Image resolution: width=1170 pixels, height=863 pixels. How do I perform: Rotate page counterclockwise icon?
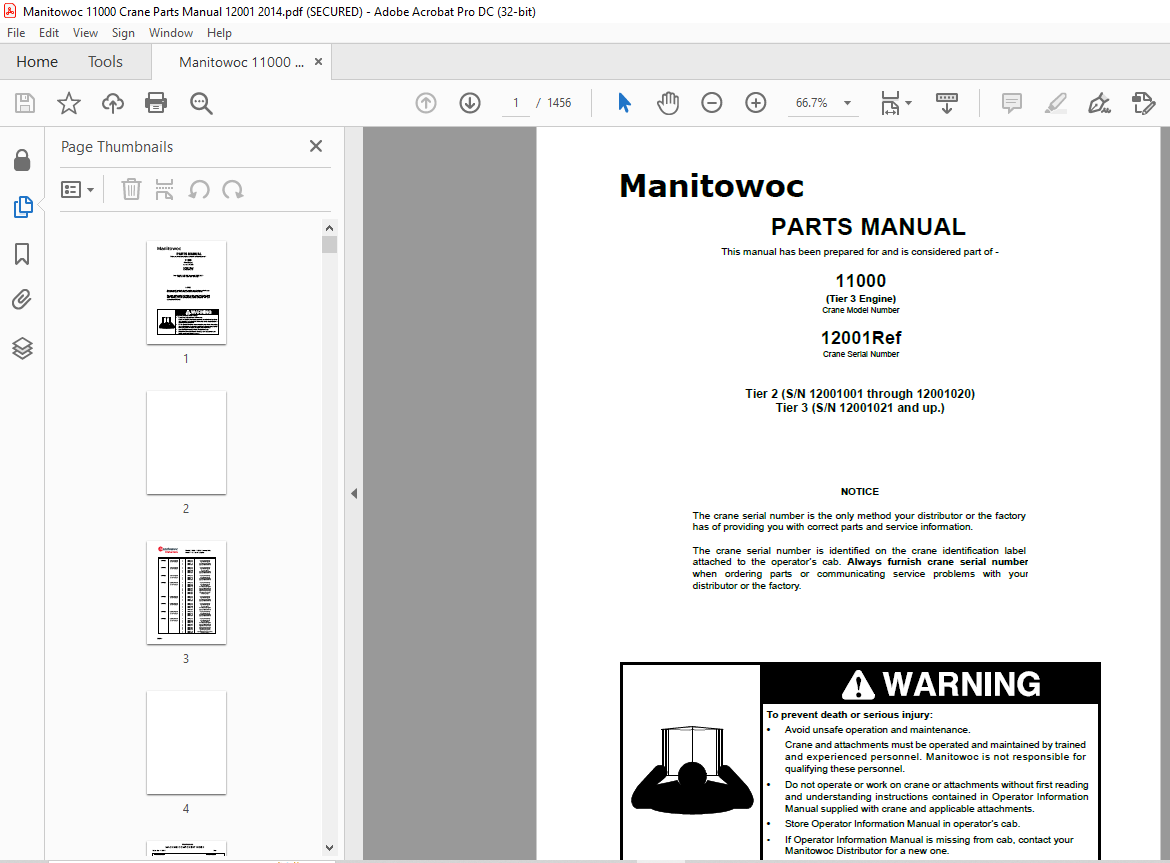click(198, 189)
